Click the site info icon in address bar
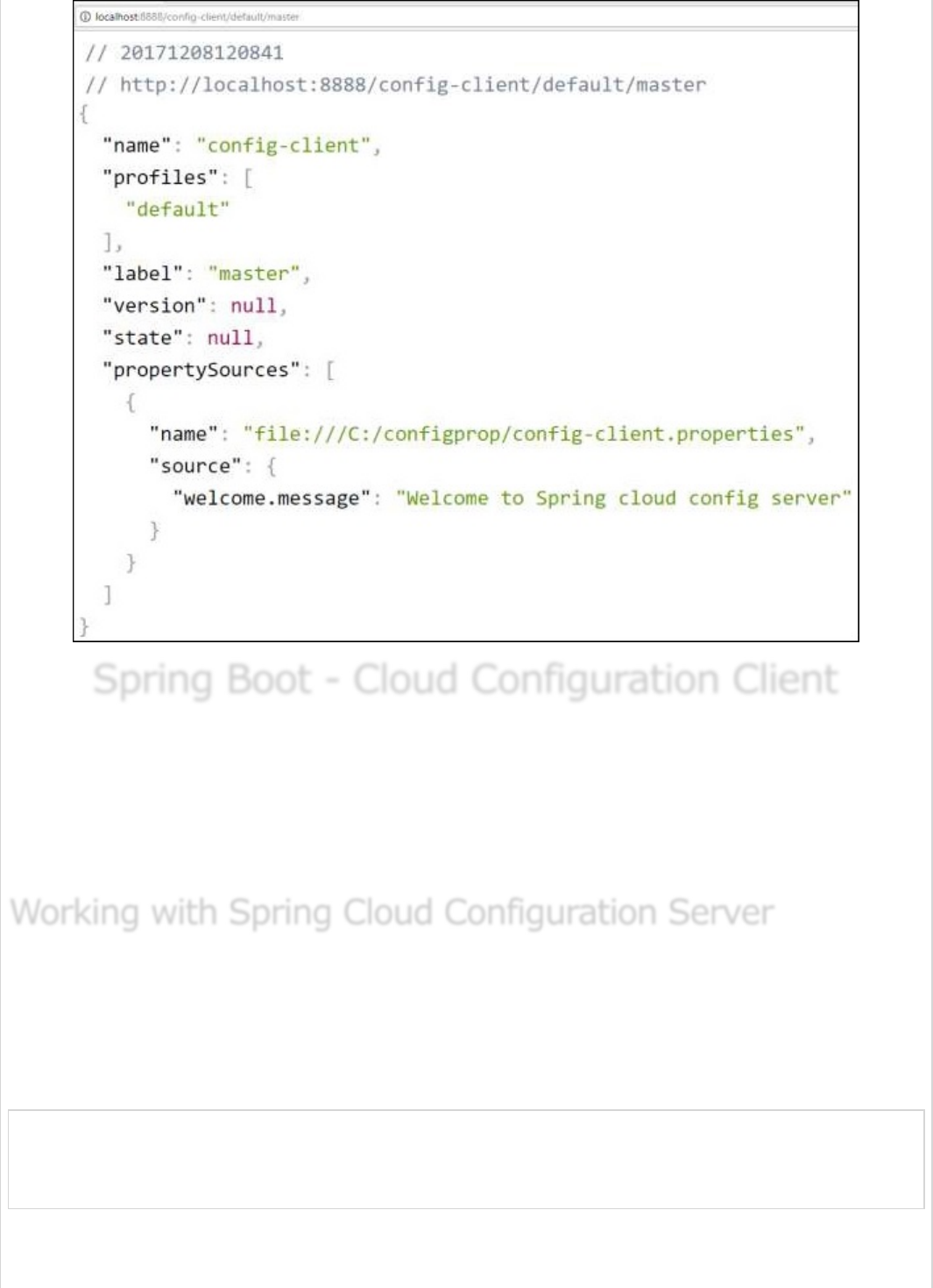933x1288 pixels. pyautogui.click(x=85, y=17)
